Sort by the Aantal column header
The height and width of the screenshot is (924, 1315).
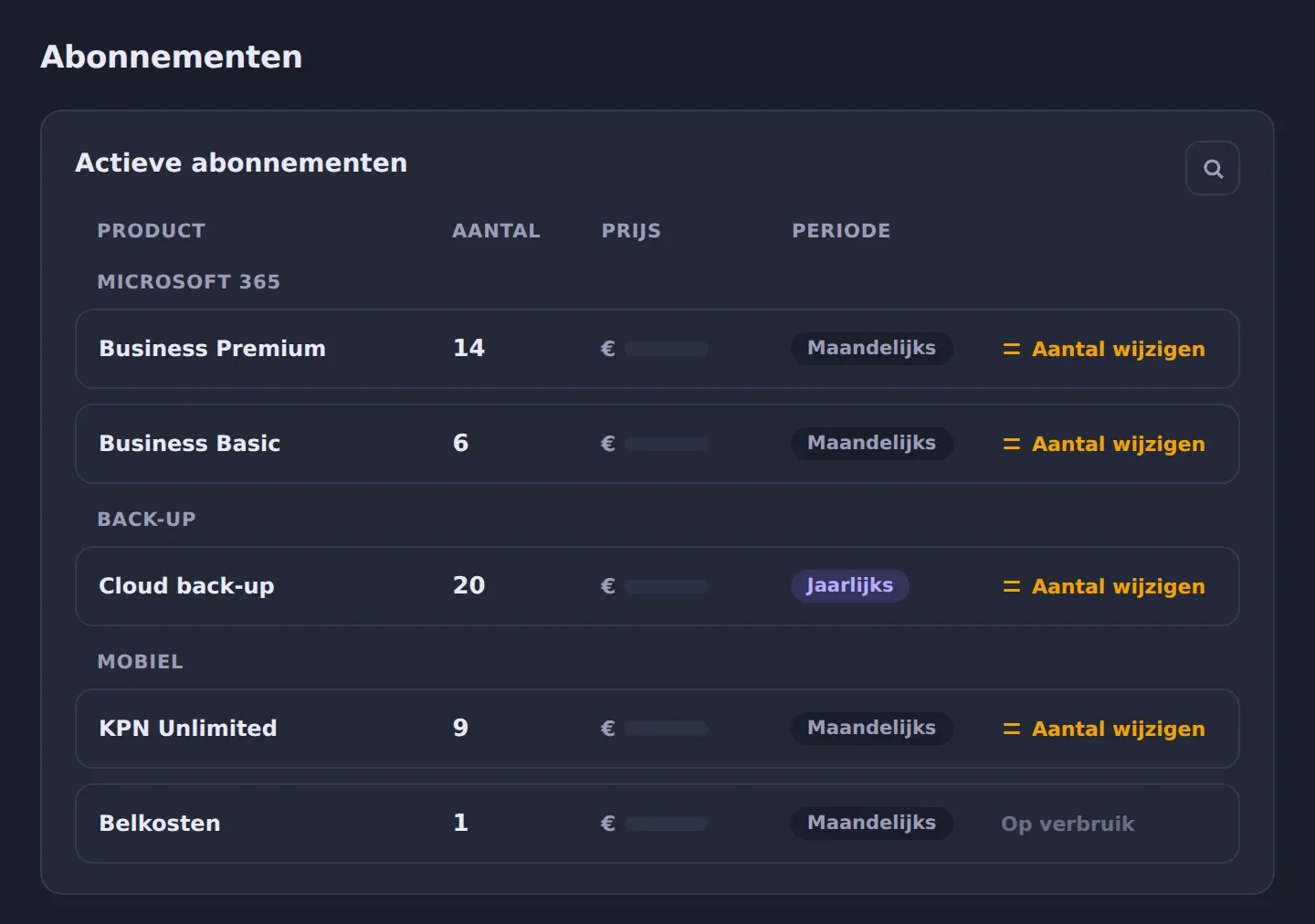pyautogui.click(x=496, y=231)
